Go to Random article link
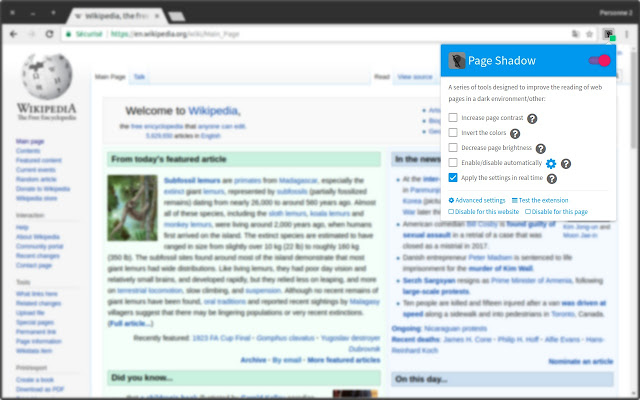 click(36, 179)
